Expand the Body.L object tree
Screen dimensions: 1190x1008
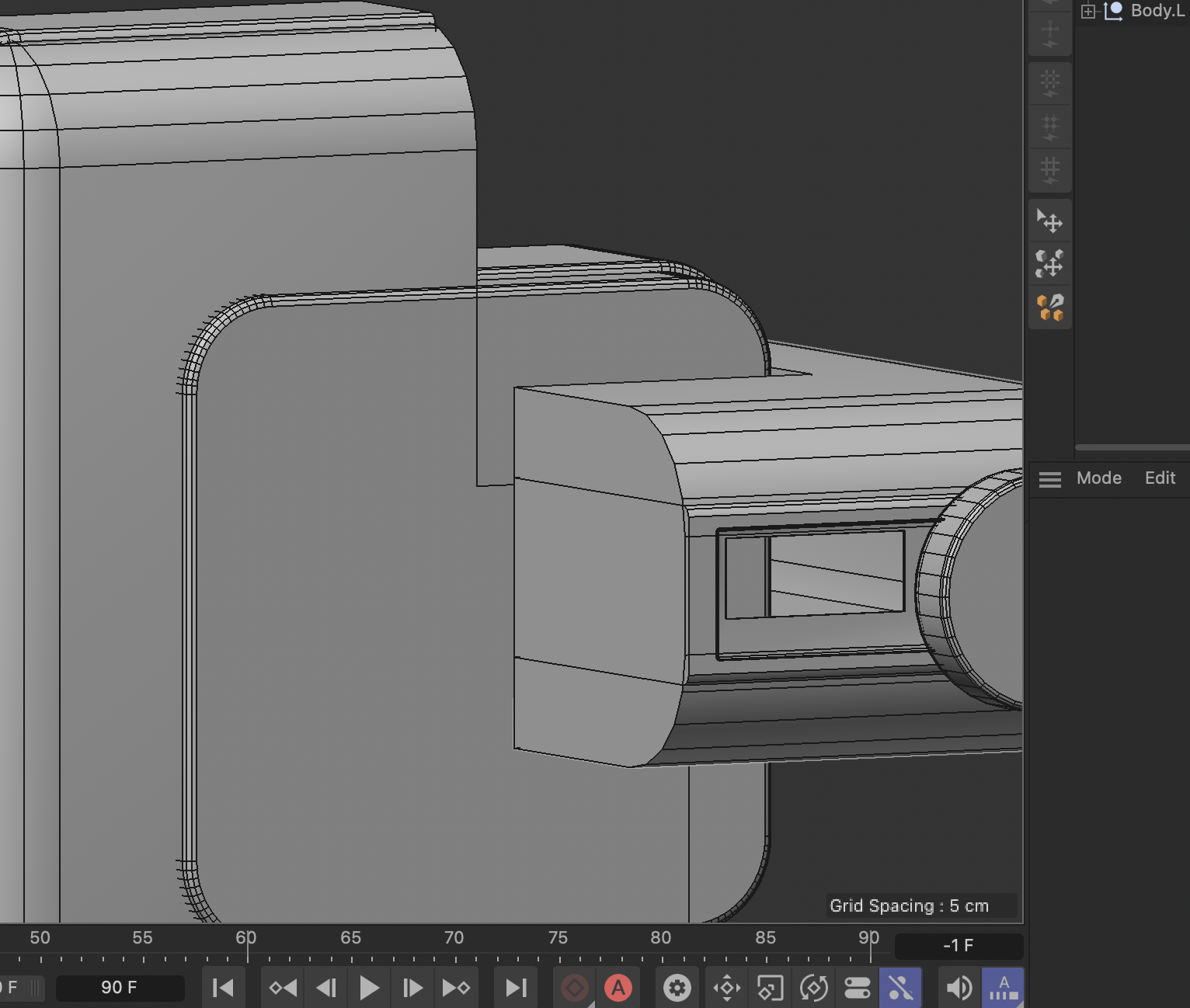(1088, 11)
